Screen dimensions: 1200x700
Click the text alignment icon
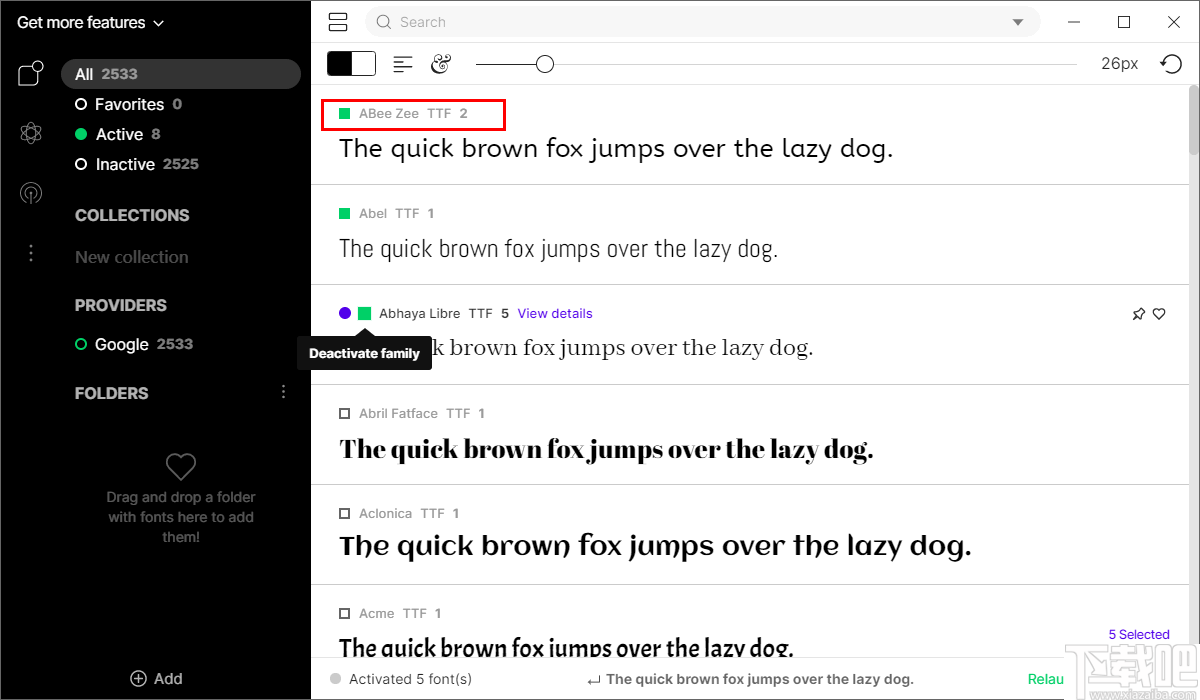pos(403,64)
